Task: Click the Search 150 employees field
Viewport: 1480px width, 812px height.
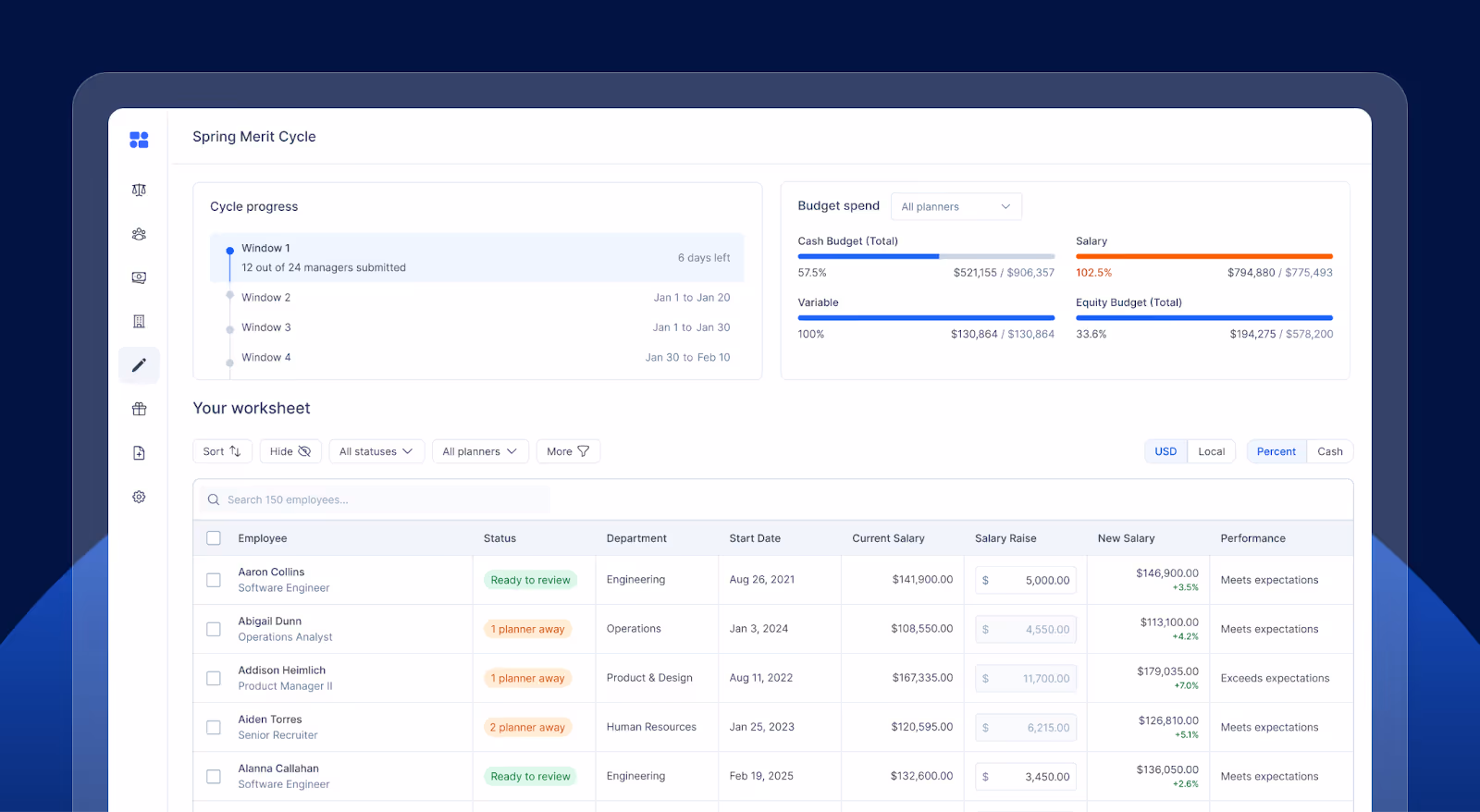Action: coord(375,499)
